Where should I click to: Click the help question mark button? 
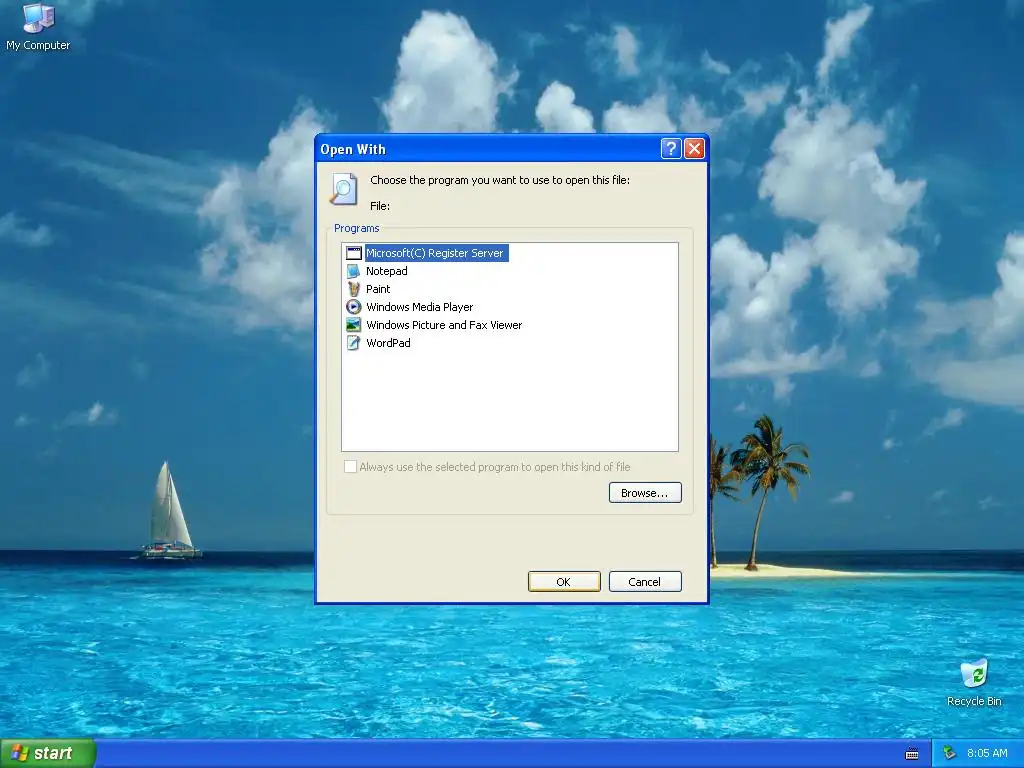coord(671,149)
